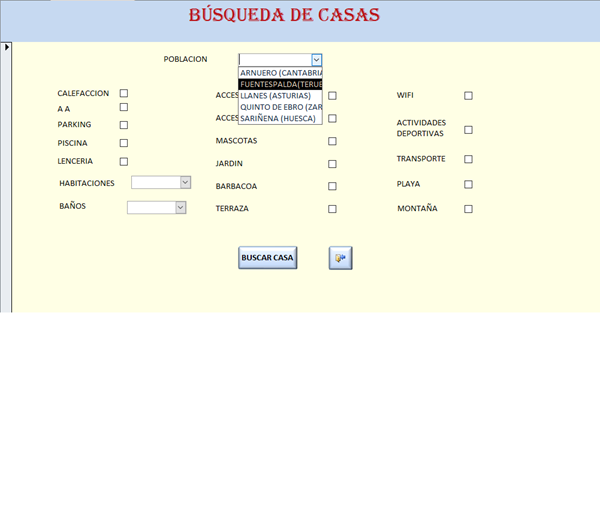Click the POBLACION label
This screenshot has width=600, height=514.
pos(185,59)
